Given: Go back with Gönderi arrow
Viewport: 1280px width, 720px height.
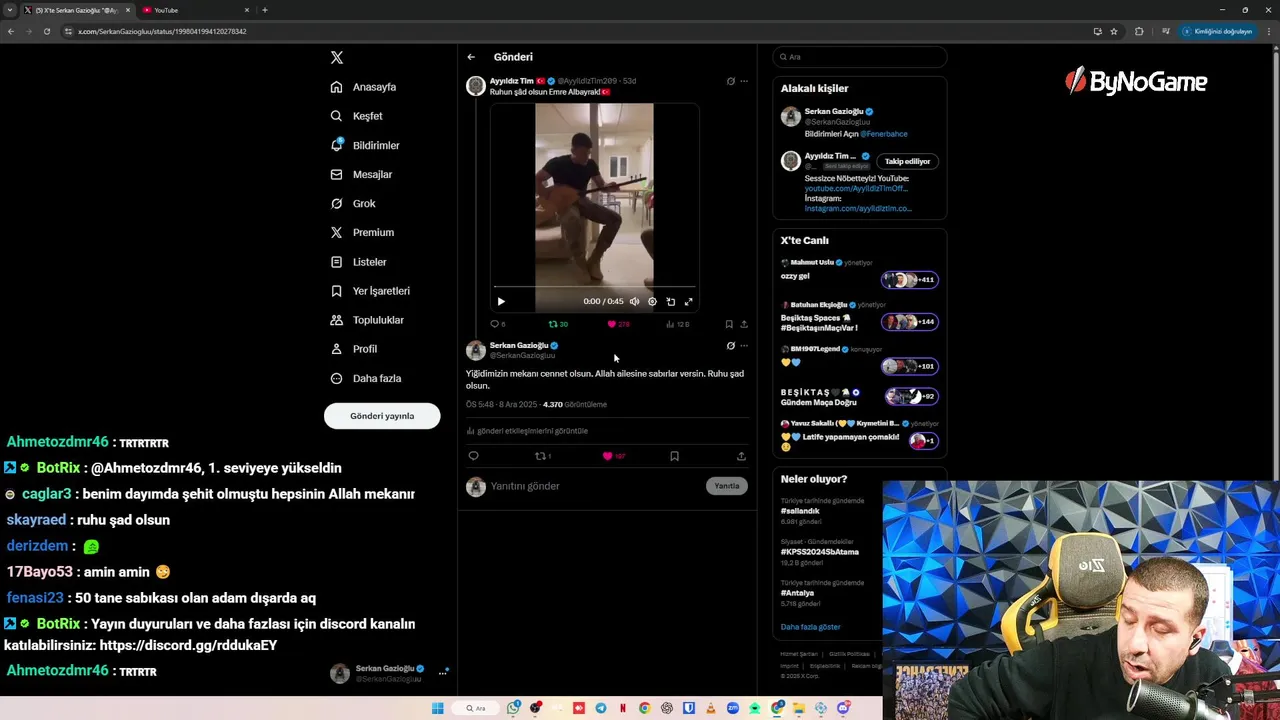Looking at the screenshot, I should coord(471,57).
